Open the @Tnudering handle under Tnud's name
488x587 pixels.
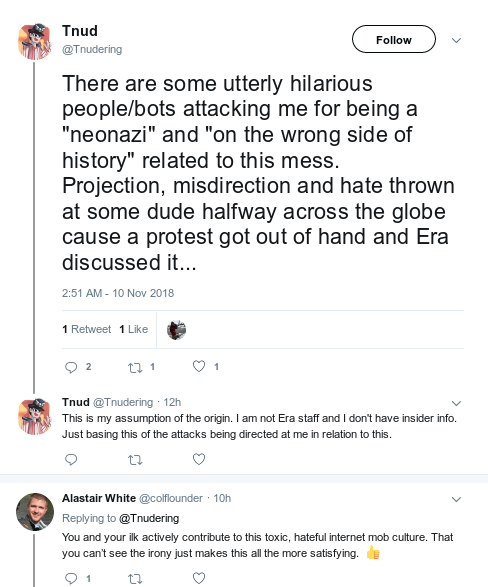click(92, 49)
